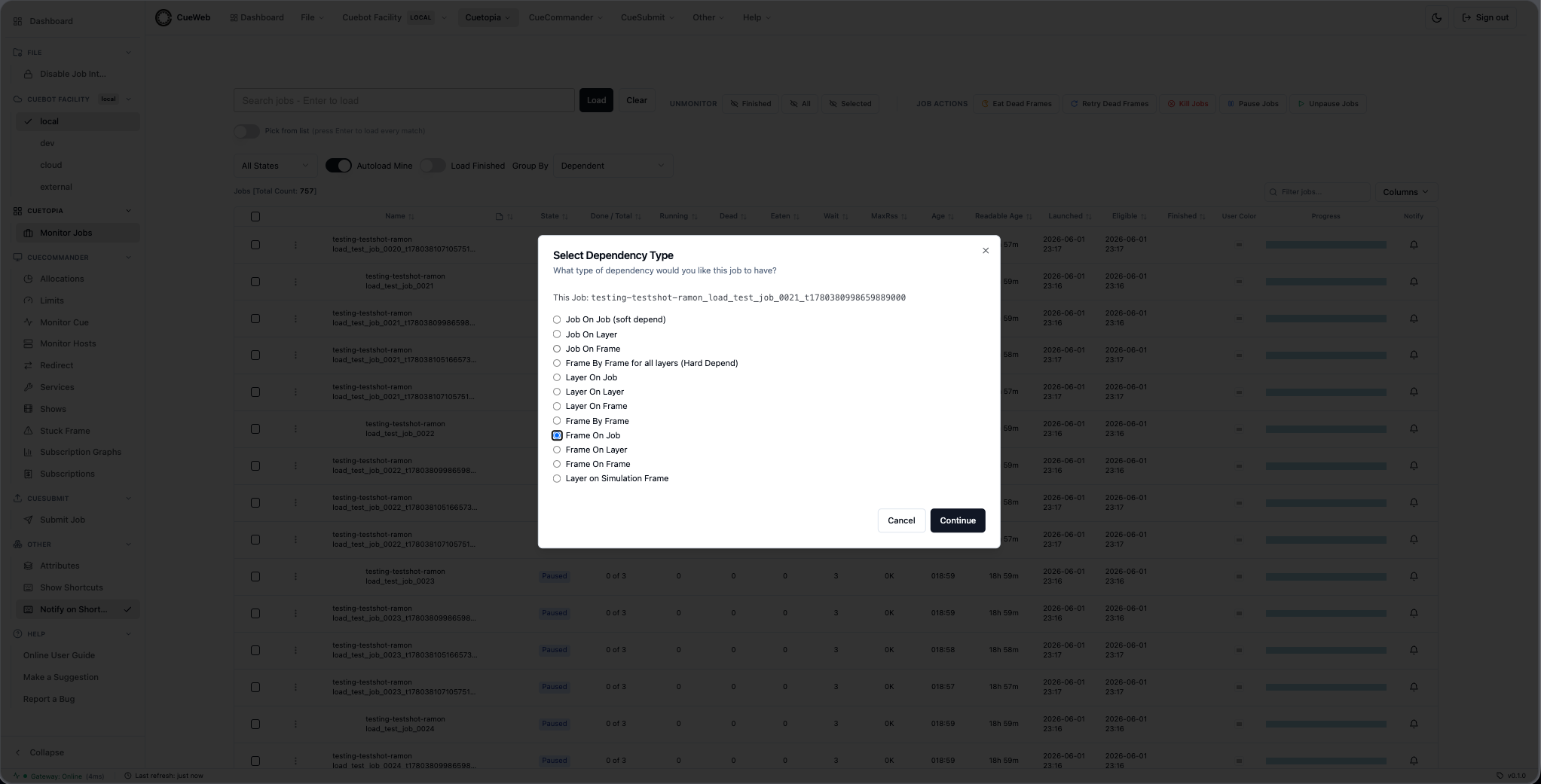Open the sidebar Dashboard item
This screenshot has height=784, width=1541.
coord(51,21)
